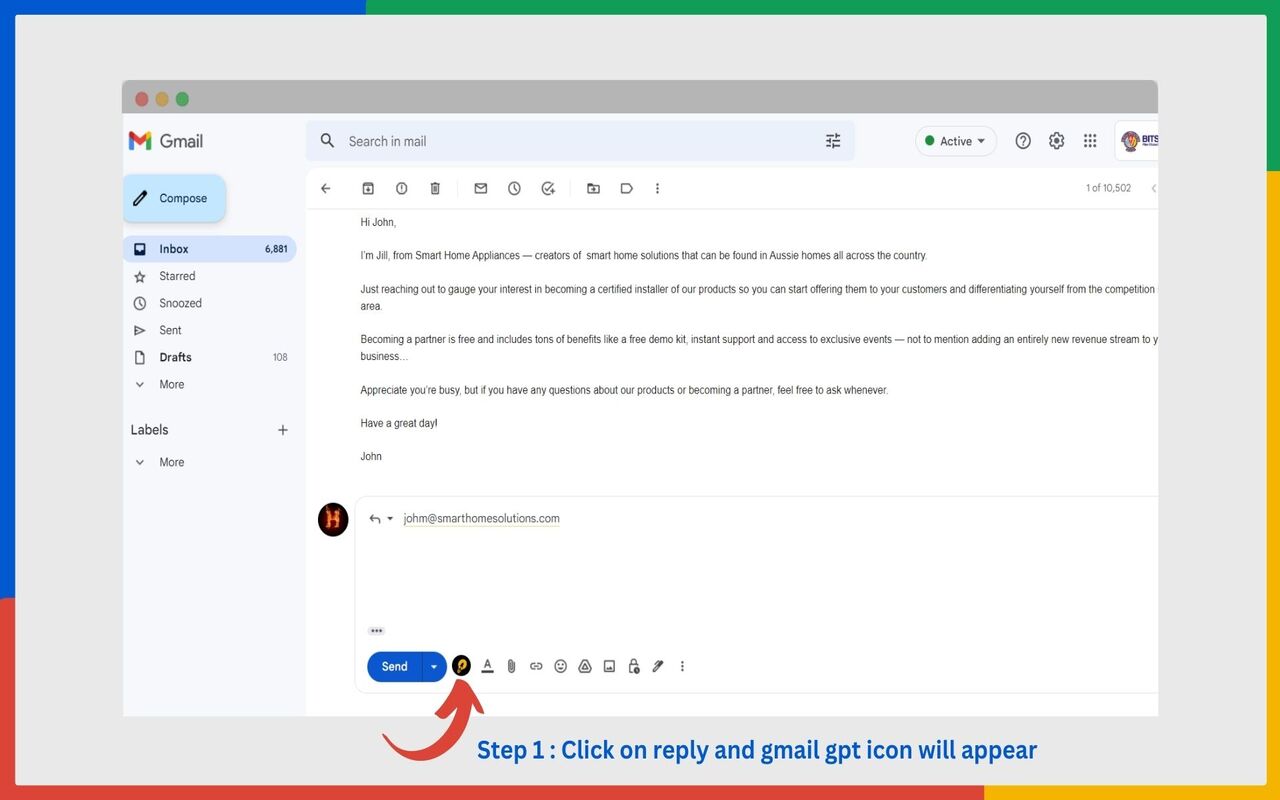
Task: Open the Inbox folder
Action: (x=209, y=249)
